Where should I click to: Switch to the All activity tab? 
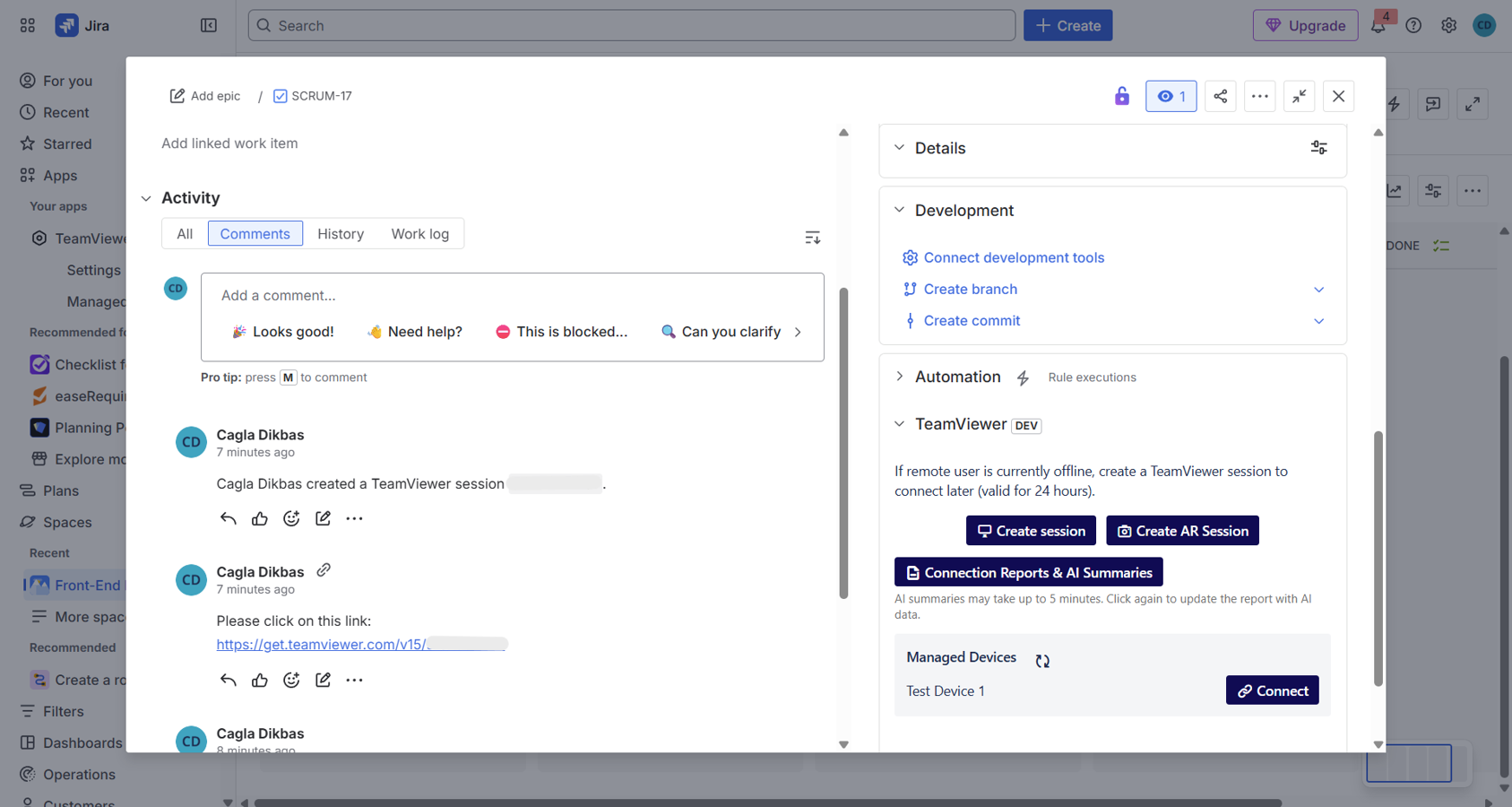click(185, 234)
